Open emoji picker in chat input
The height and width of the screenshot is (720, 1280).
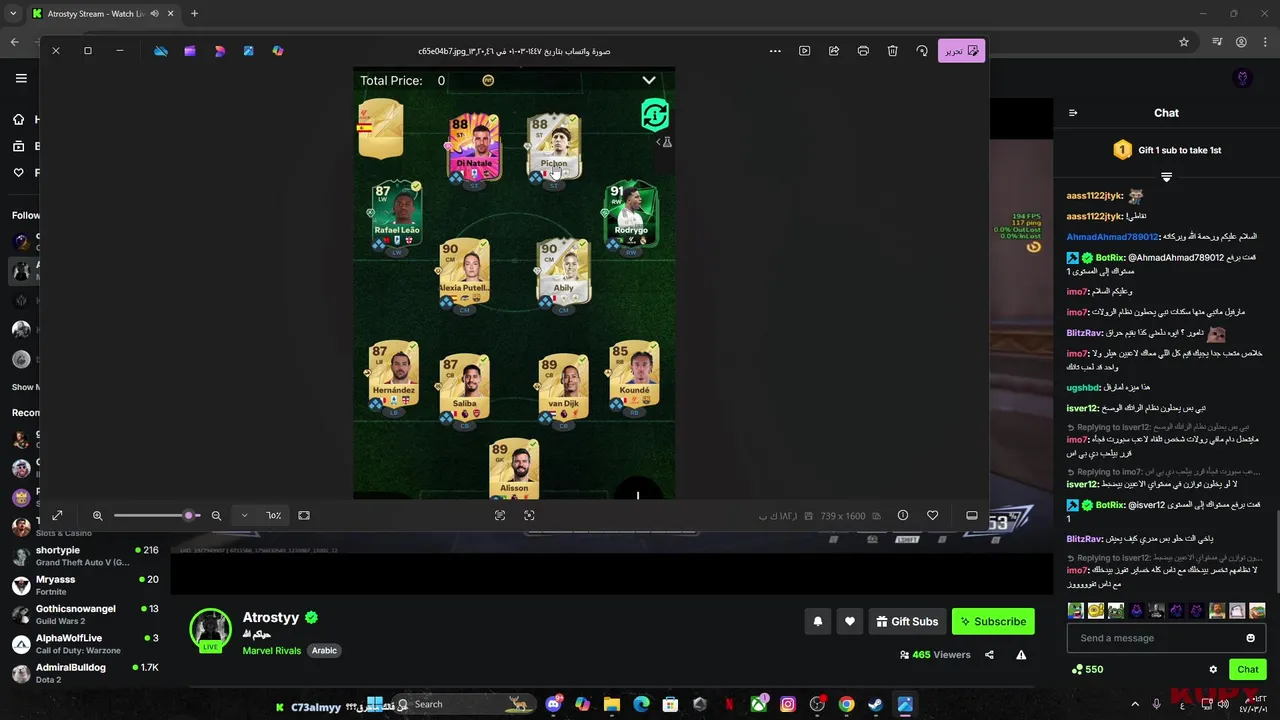coord(1250,638)
